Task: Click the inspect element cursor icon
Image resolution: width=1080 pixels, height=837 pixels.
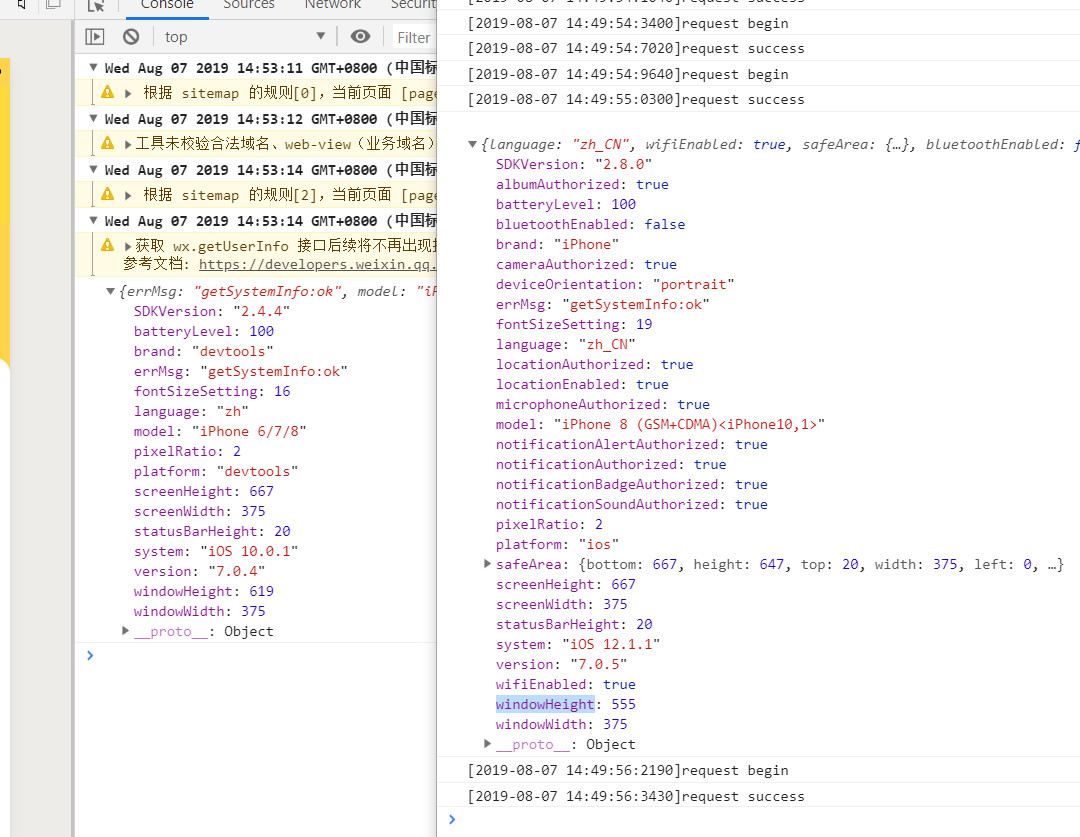Action: pyautogui.click(x=96, y=6)
